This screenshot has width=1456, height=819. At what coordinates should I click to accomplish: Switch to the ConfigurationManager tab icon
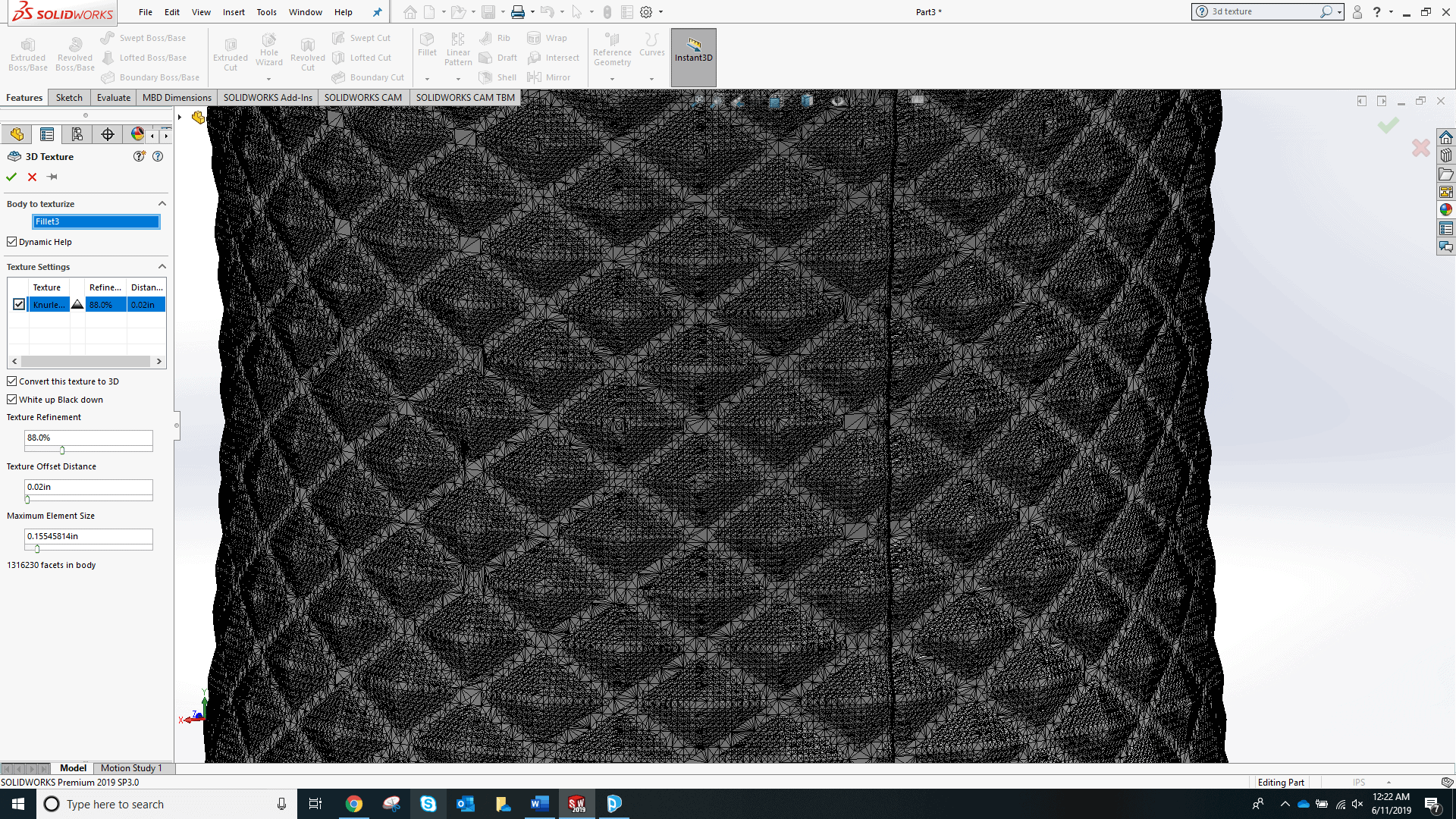pos(77,134)
